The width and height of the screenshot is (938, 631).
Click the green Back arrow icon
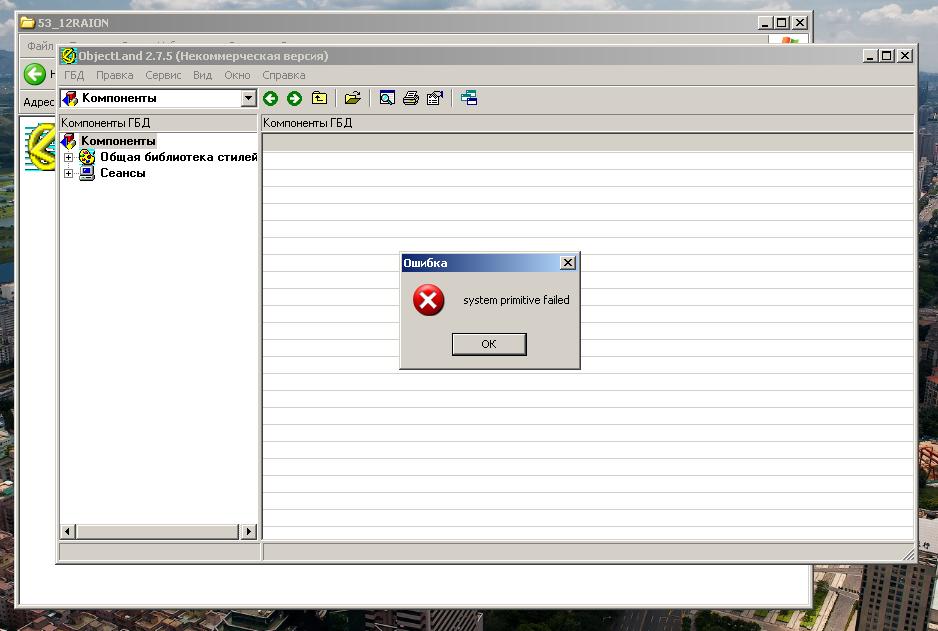[270, 98]
